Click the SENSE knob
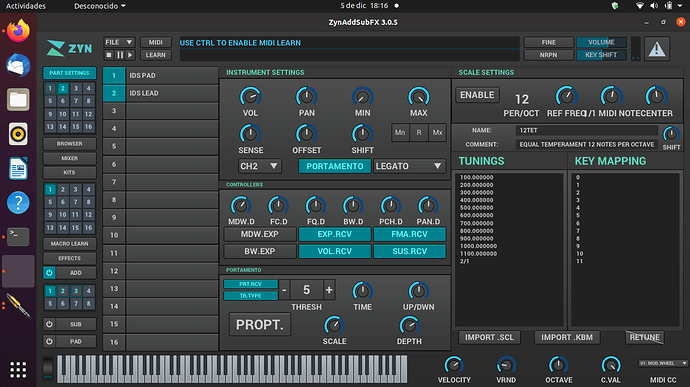Image resolution: width=690 pixels, height=387 pixels. [x=250, y=134]
